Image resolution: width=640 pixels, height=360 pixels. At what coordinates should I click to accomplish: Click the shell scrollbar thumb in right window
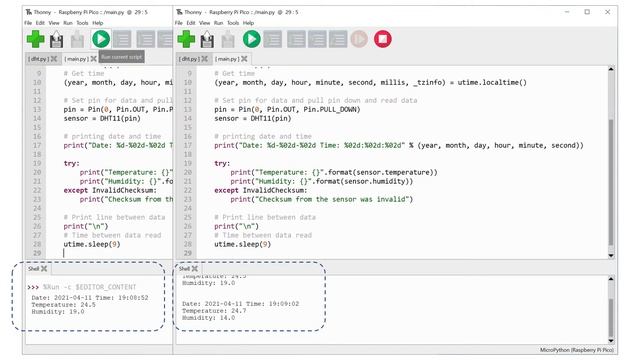point(611,317)
